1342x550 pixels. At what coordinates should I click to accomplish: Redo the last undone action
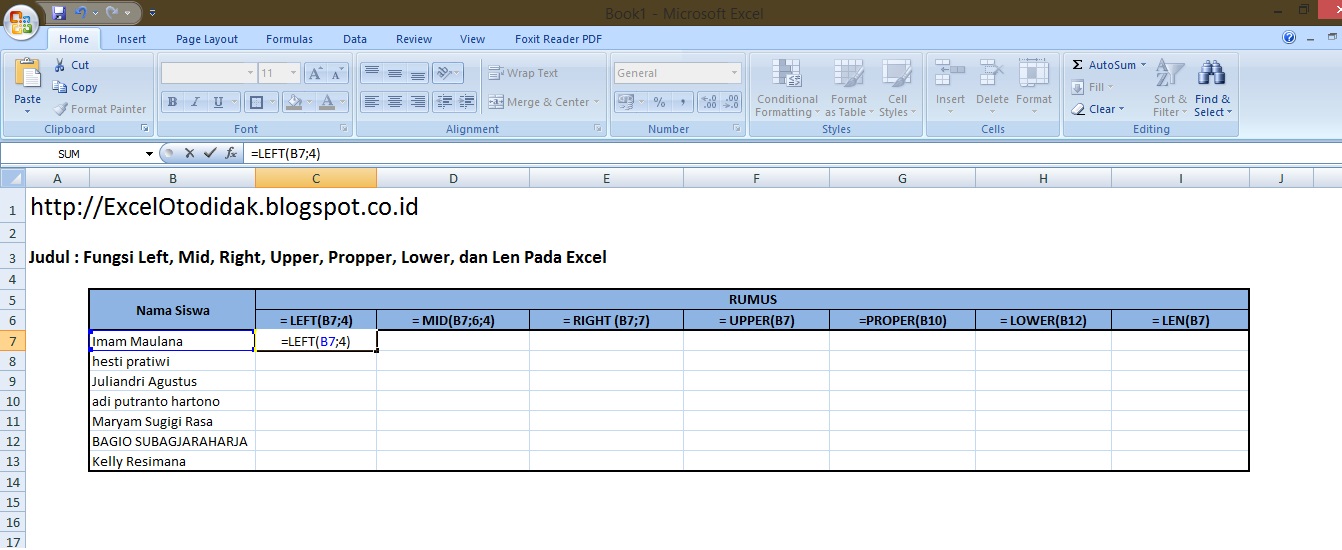112,13
